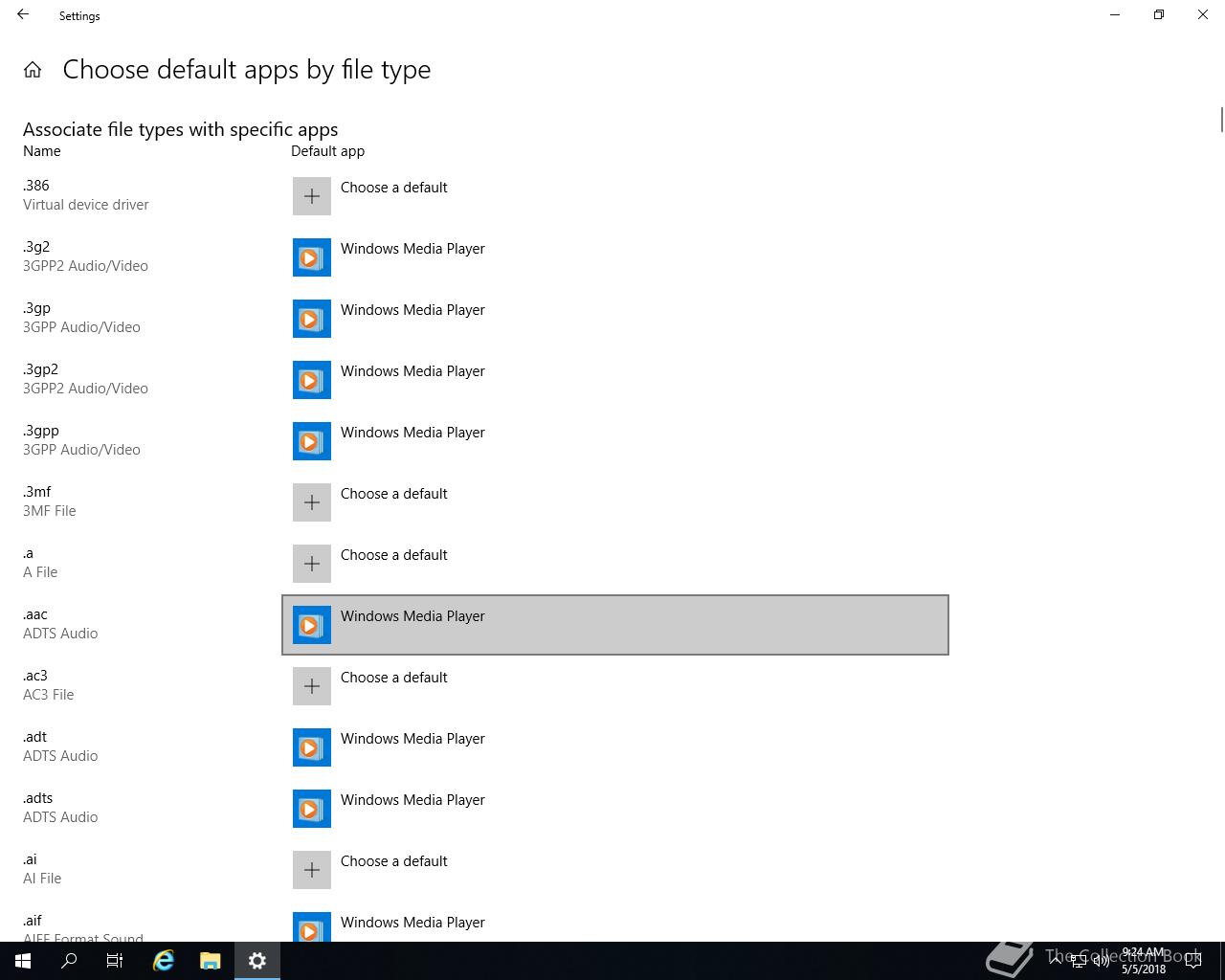The width and height of the screenshot is (1225, 980).
Task: Click Windows Media Player icon for .3gp2
Action: click(312, 380)
